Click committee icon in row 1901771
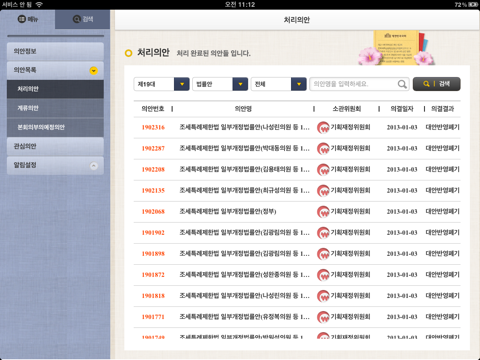The height and width of the screenshot is (360, 480). click(x=323, y=317)
